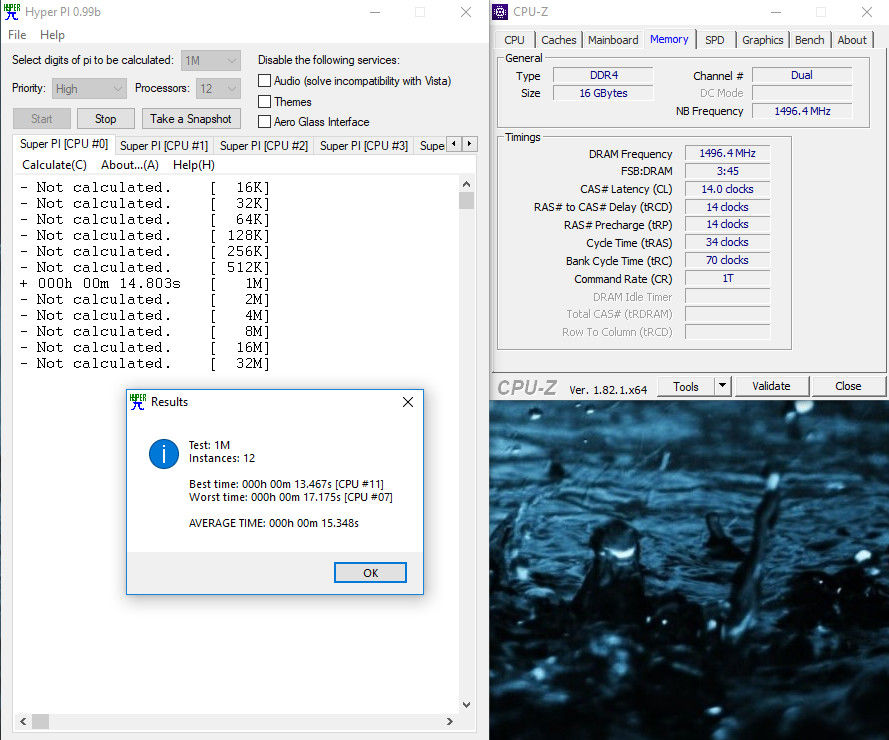Open the Calculate(C) menu
This screenshot has width=889, height=740.
[x=54, y=165]
